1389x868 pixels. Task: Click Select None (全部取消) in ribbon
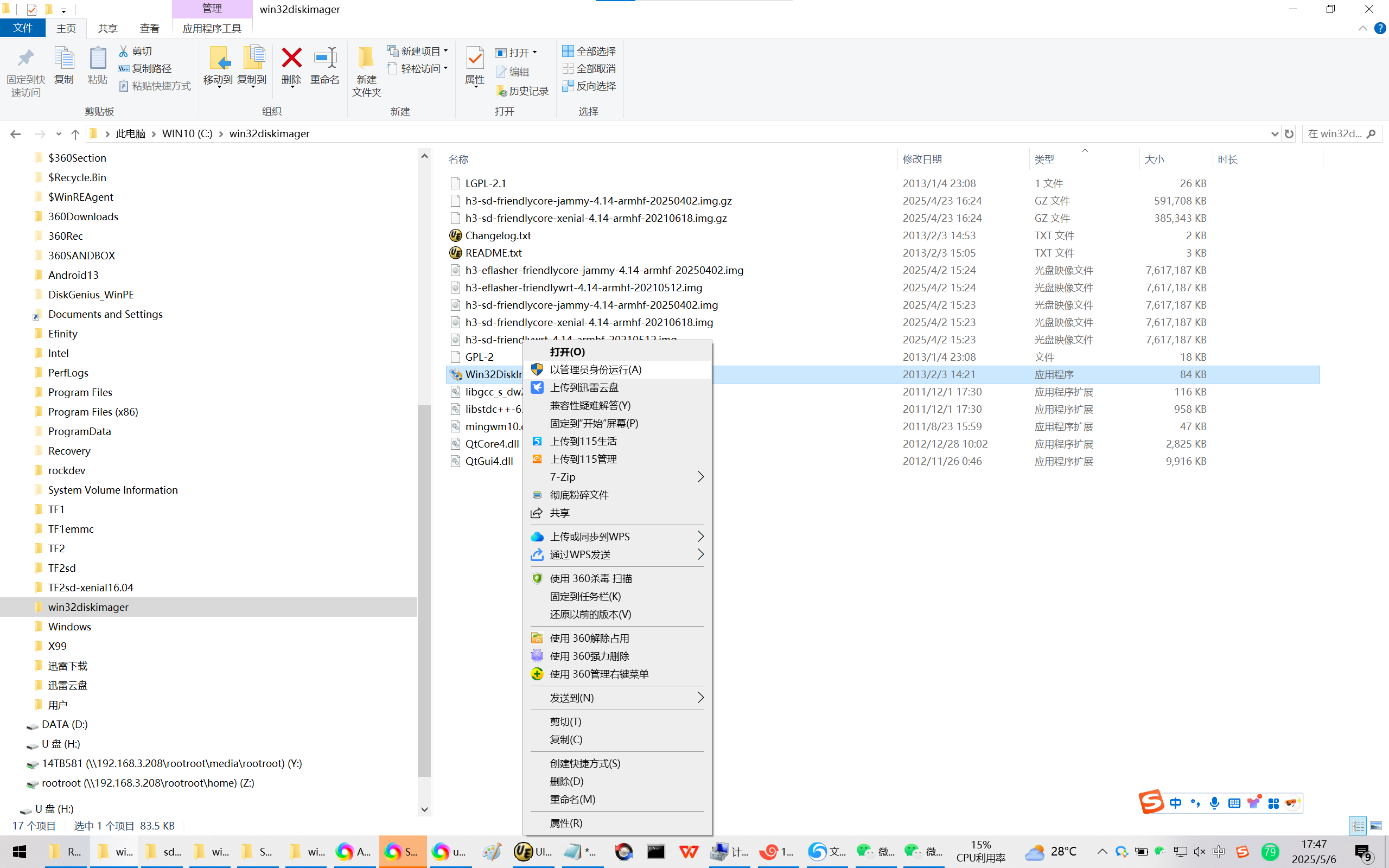pyautogui.click(x=589, y=68)
